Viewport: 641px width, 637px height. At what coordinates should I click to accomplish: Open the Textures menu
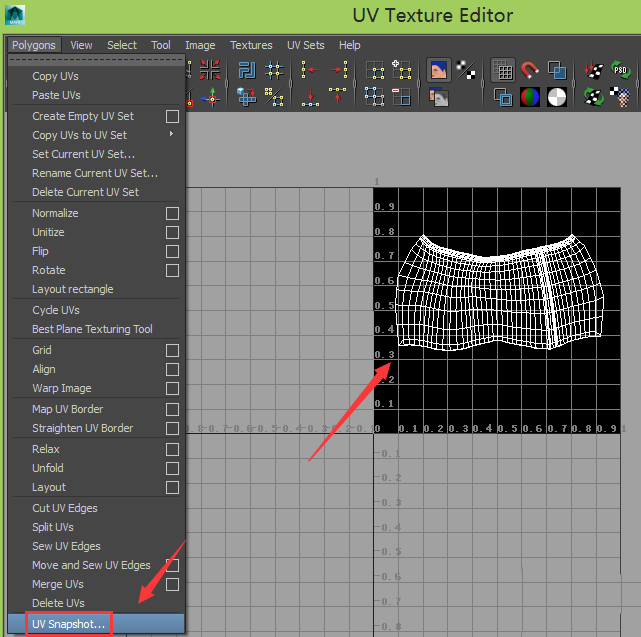[x=251, y=45]
